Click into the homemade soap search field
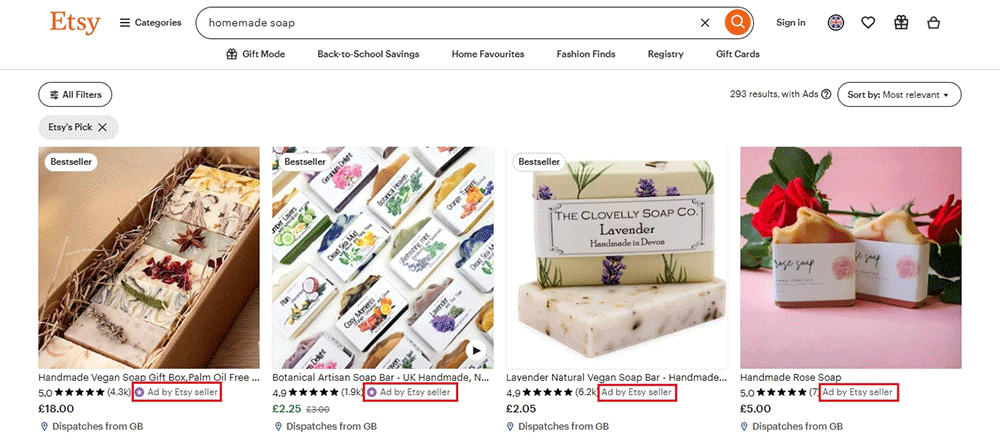This screenshot has width=1000, height=444. [440, 22]
